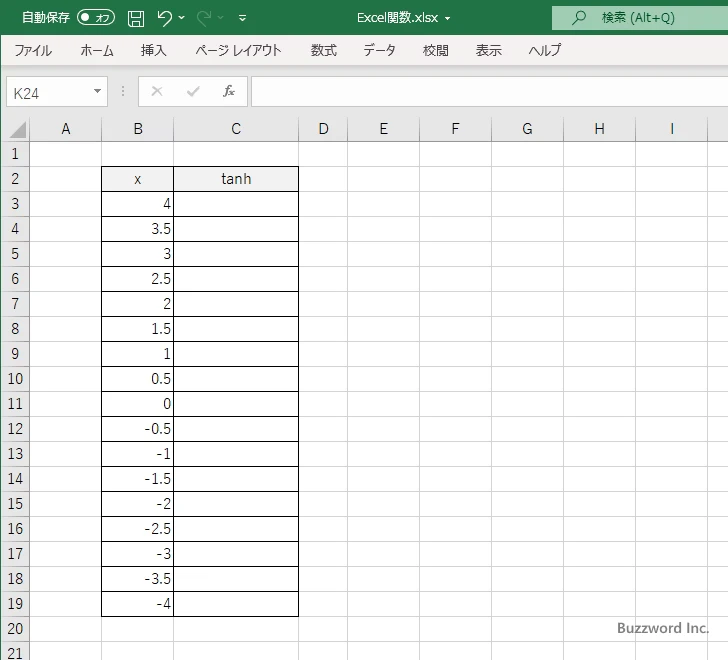
Task: Click the Enter checkmark in formula bar
Action: tap(193, 92)
